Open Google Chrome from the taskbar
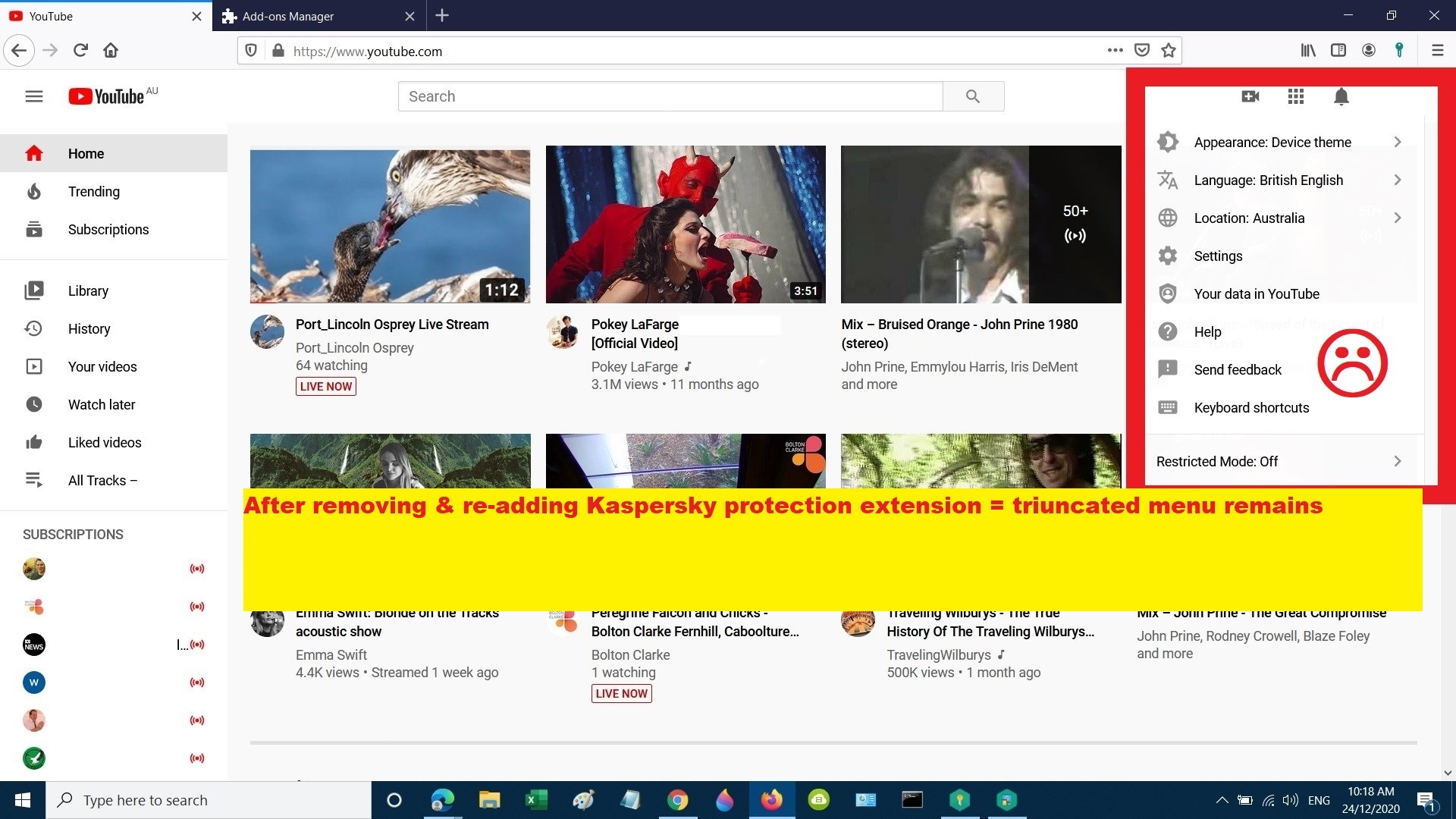The height and width of the screenshot is (819, 1456). (x=677, y=800)
